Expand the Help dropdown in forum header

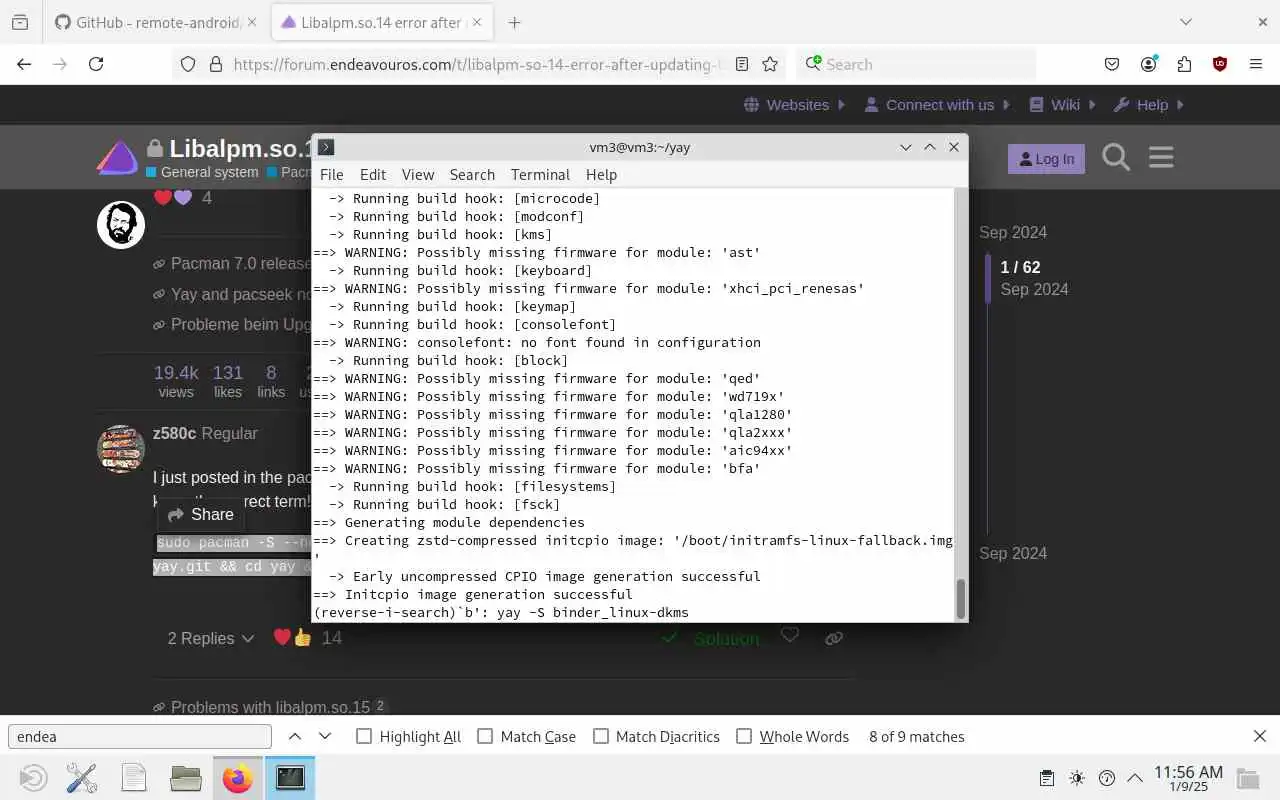(x=1149, y=104)
